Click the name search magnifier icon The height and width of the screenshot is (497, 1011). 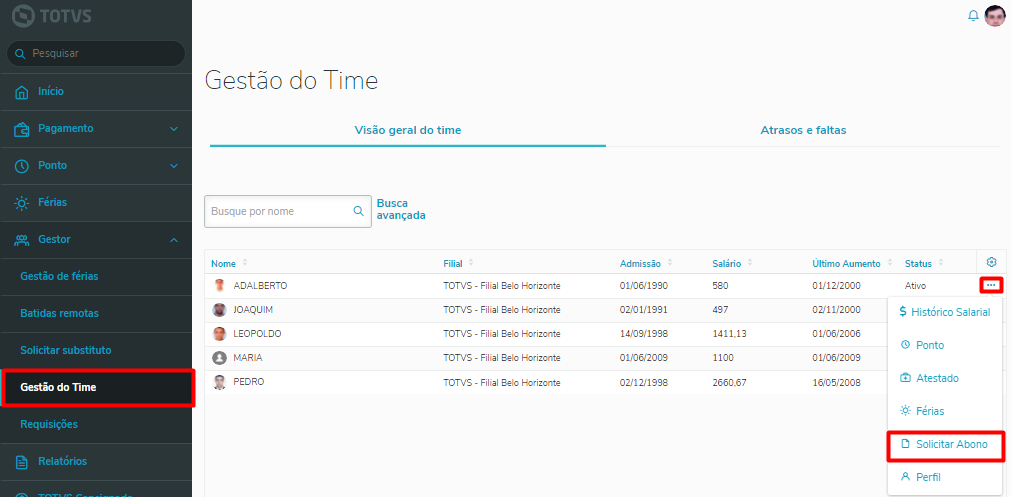click(x=358, y=211)
